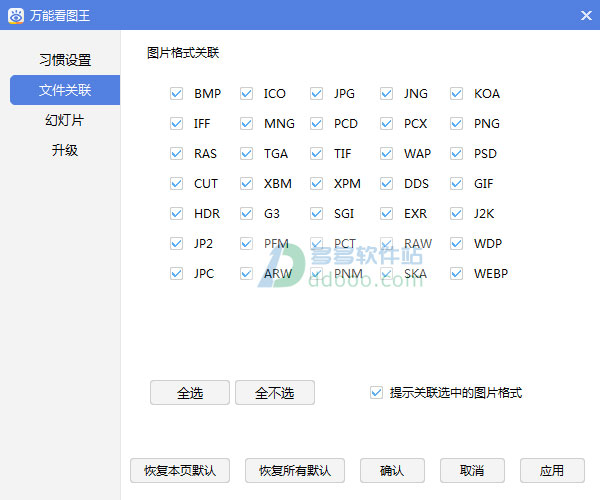Image resolution: width=600 pixels, height=500 pixels.
Task: Toggle the HDR checkbox
Action: click(x=176, y=213)
